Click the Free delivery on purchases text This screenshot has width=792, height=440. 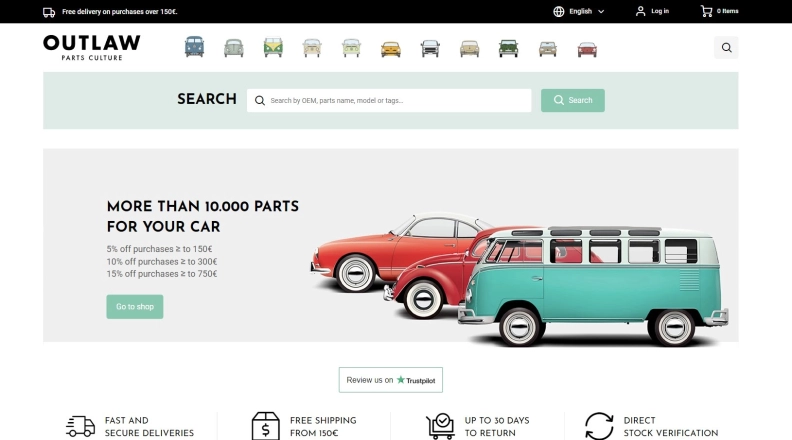tap(120, 12)
